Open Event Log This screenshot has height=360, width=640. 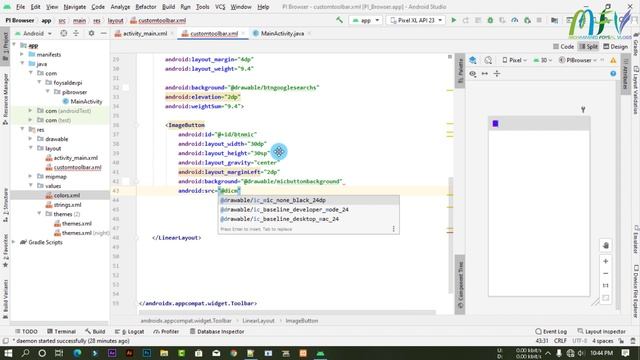coord(551,331)
